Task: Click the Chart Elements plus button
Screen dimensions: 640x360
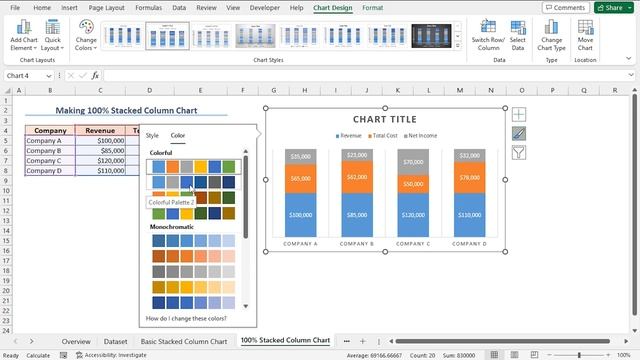Action: (519, 114)
